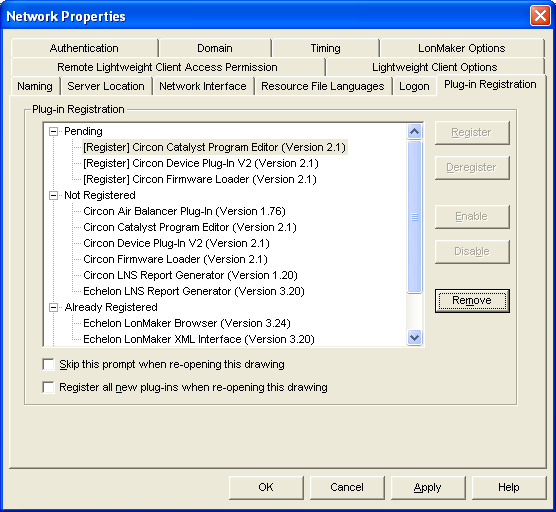This screenshot has height=512, width=556.
Task: Select Echelon LonMaker Browser (Version 3.24)
Action: coord(187,323)
